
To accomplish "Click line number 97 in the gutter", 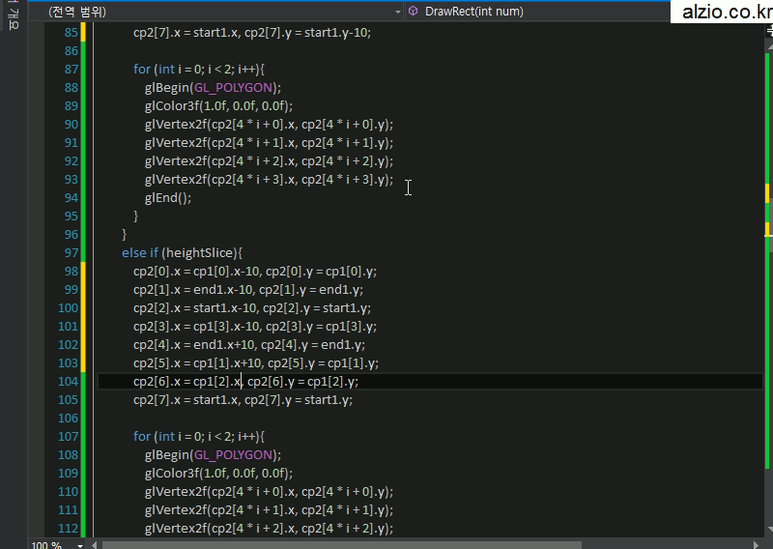I will 71,253.
